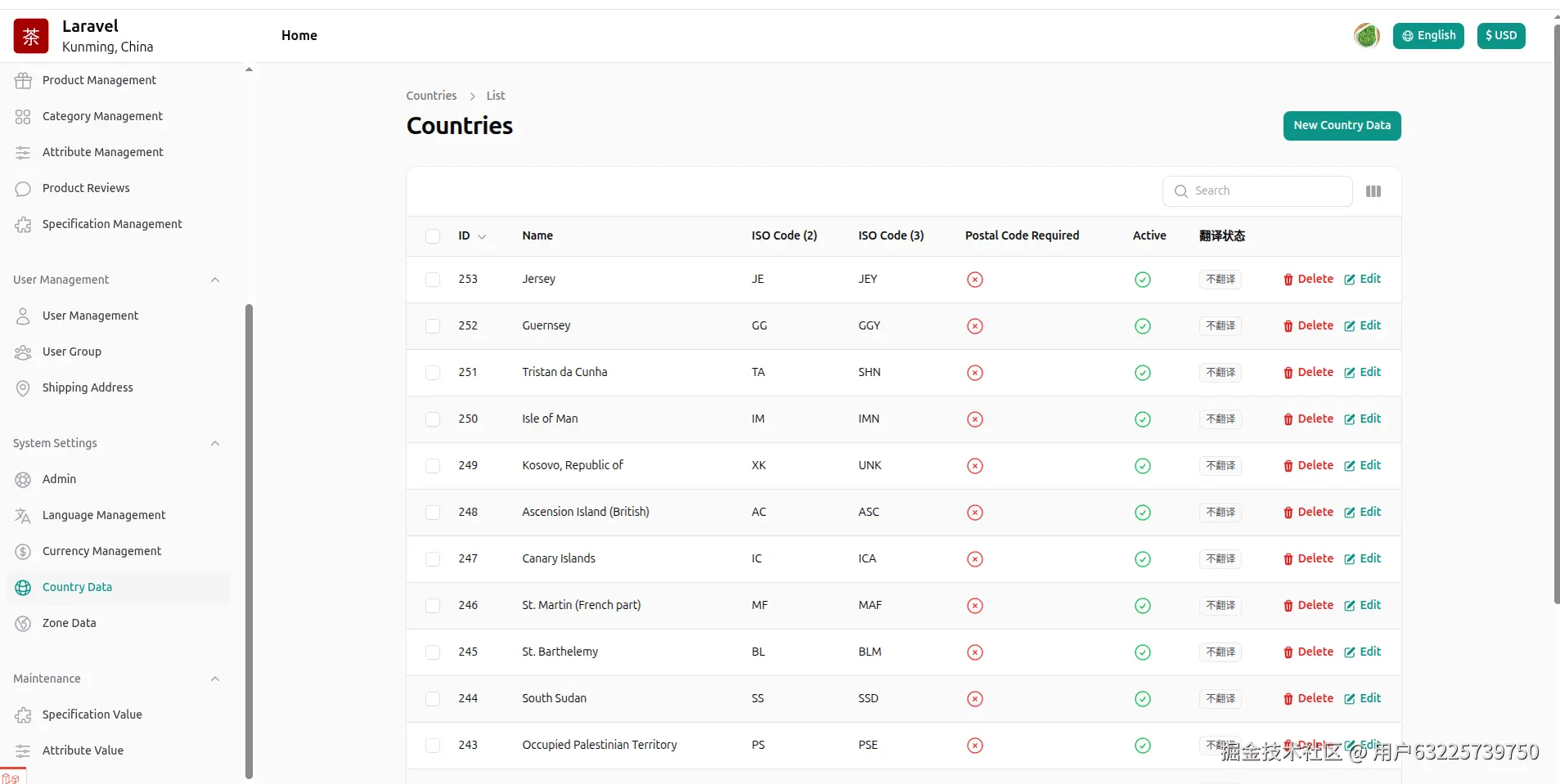Click the Shipping Address pin icon
The image size is (1560, 784).
coord(23,388)
